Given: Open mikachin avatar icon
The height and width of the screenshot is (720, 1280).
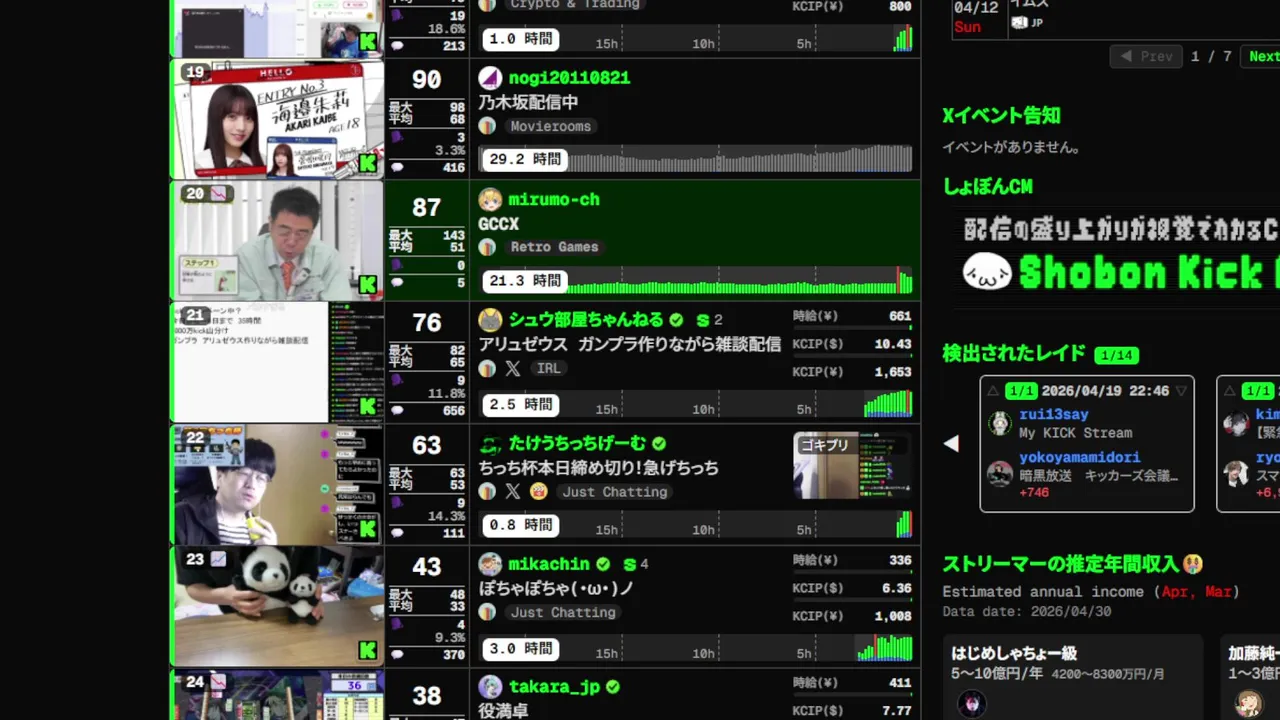Looking at the screenshot, I should [x=490, y=564].
